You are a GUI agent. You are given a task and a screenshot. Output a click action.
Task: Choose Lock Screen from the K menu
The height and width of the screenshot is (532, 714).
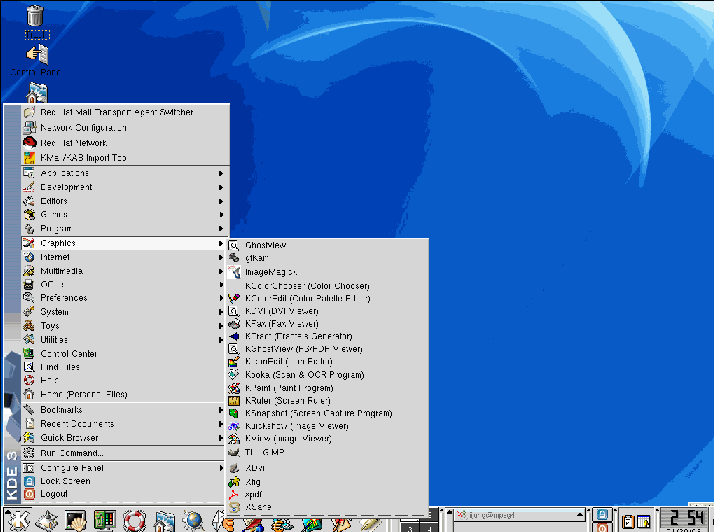pyautogui.click(x=123, y=481)
